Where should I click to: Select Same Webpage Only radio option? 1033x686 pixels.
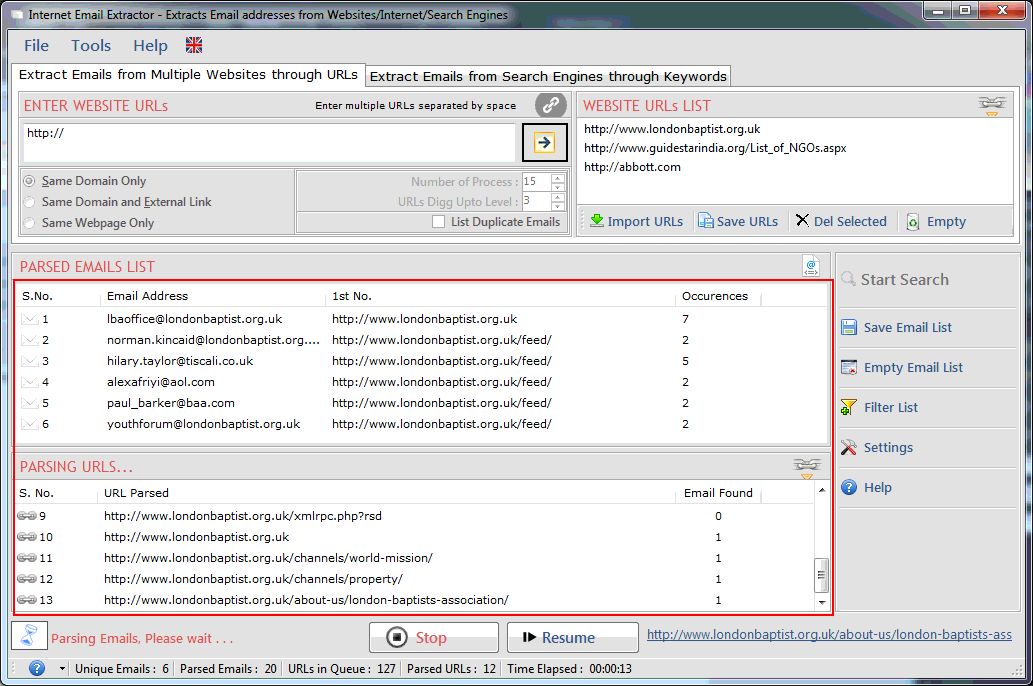(x=29, y=223)
